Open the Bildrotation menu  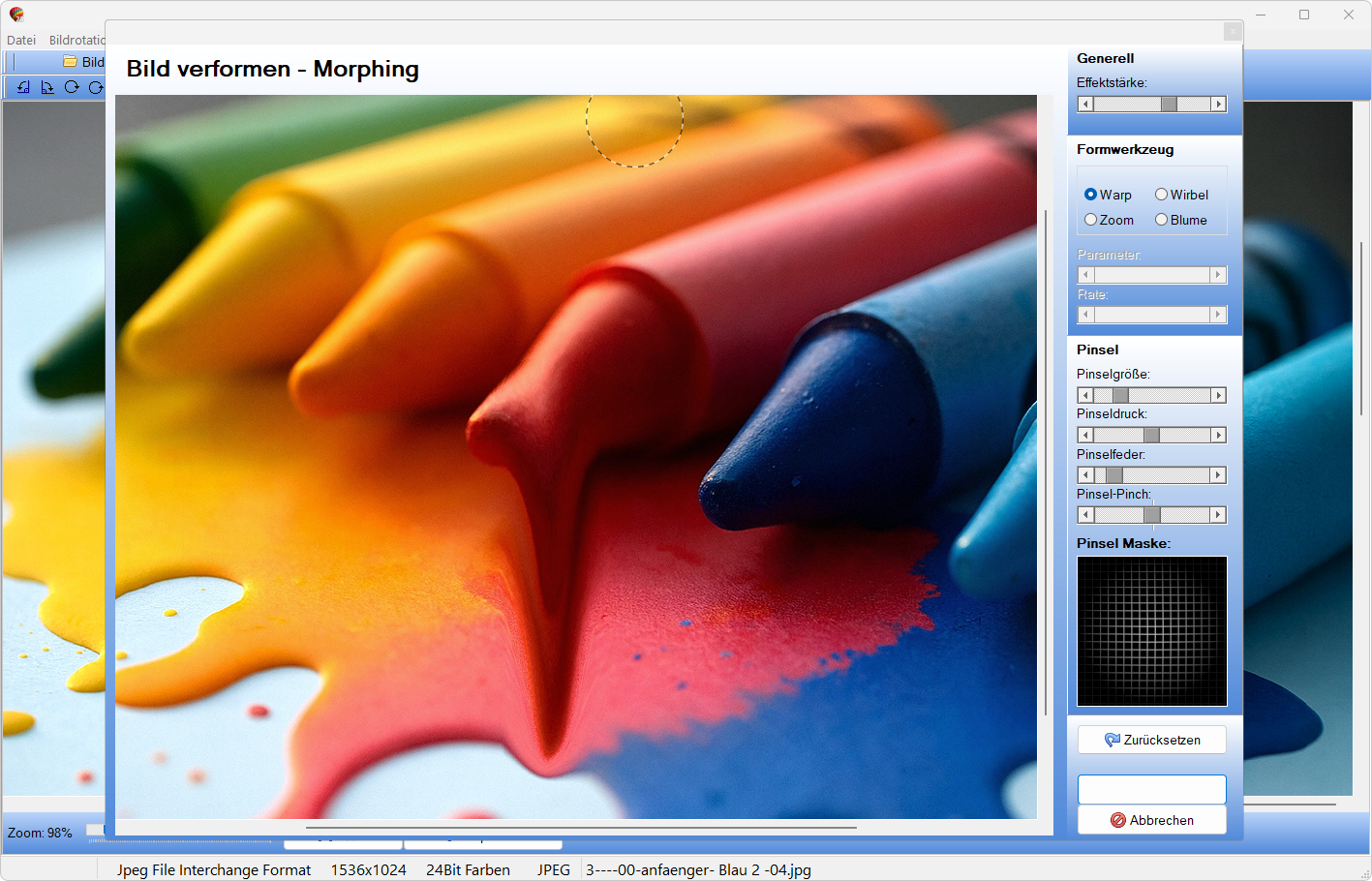[x=76, y=40]
